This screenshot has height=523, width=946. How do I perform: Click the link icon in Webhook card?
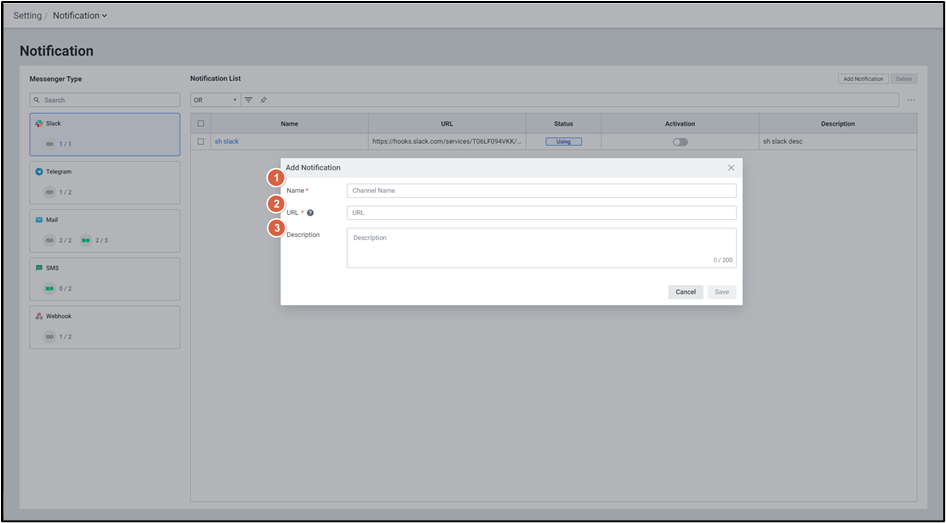click(x=49, y=337)
